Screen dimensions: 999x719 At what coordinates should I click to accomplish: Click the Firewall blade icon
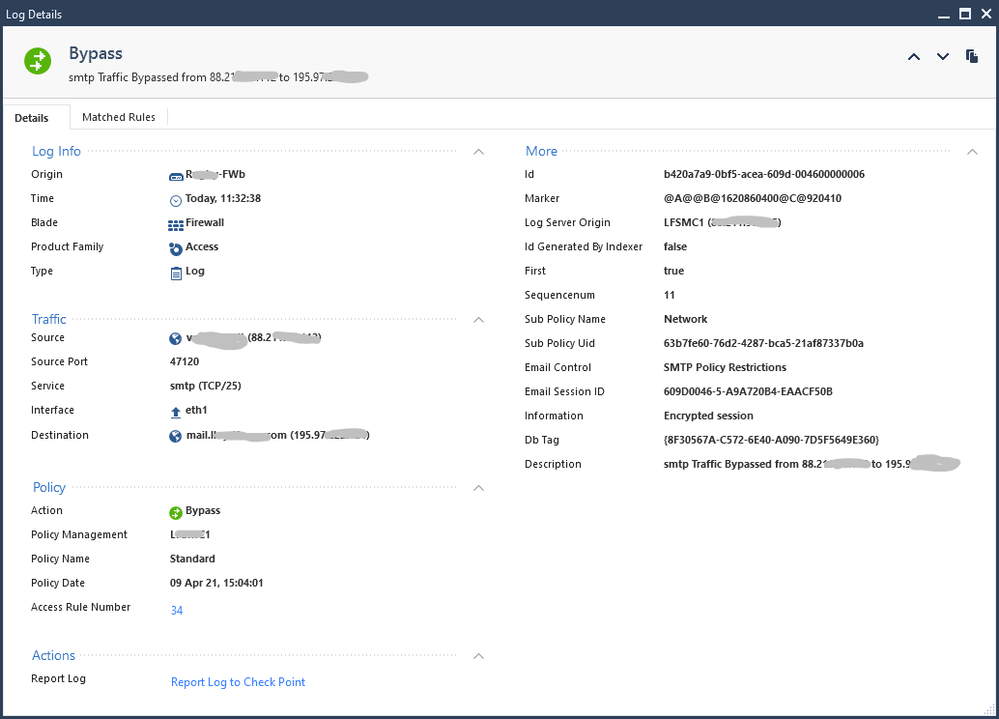pyautogui.click(x=176, y=224)
